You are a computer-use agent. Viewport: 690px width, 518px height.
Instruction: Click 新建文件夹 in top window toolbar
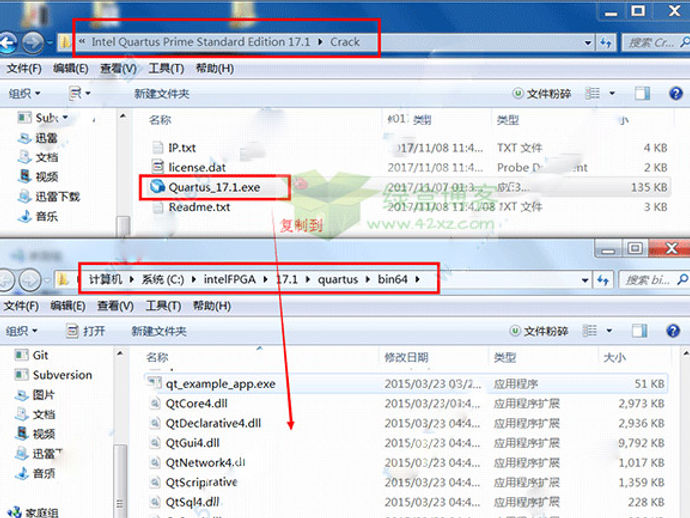[x=161, y=93]
